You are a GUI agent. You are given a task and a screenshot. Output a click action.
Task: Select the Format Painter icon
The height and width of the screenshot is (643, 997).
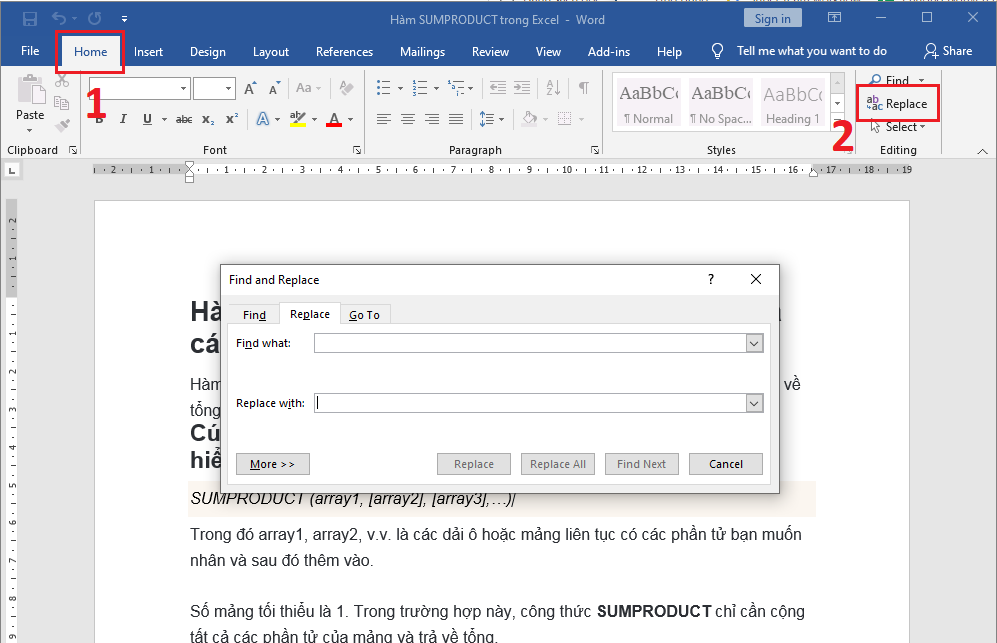61,125
